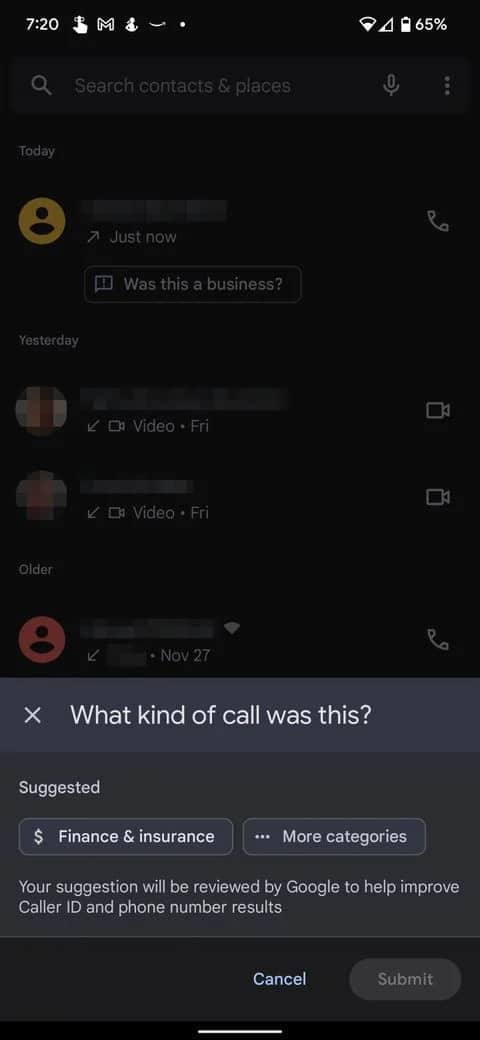The height and width of the screenshot is (1040, 480).
Task: Open the red contact avatar from Nov 27
Action: (x=42, y=639)
